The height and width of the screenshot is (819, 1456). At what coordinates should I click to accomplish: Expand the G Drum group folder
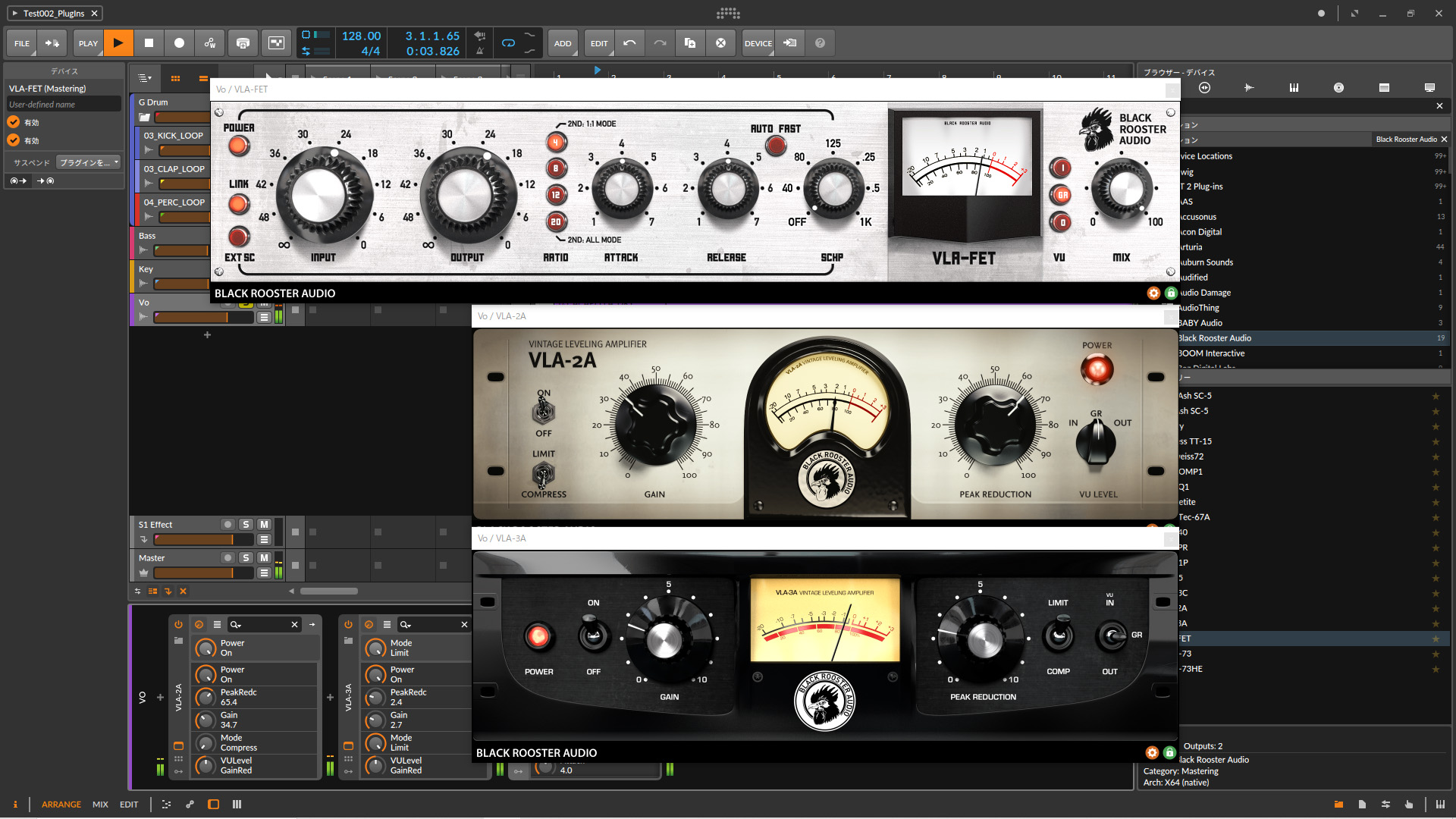point(145,118)
